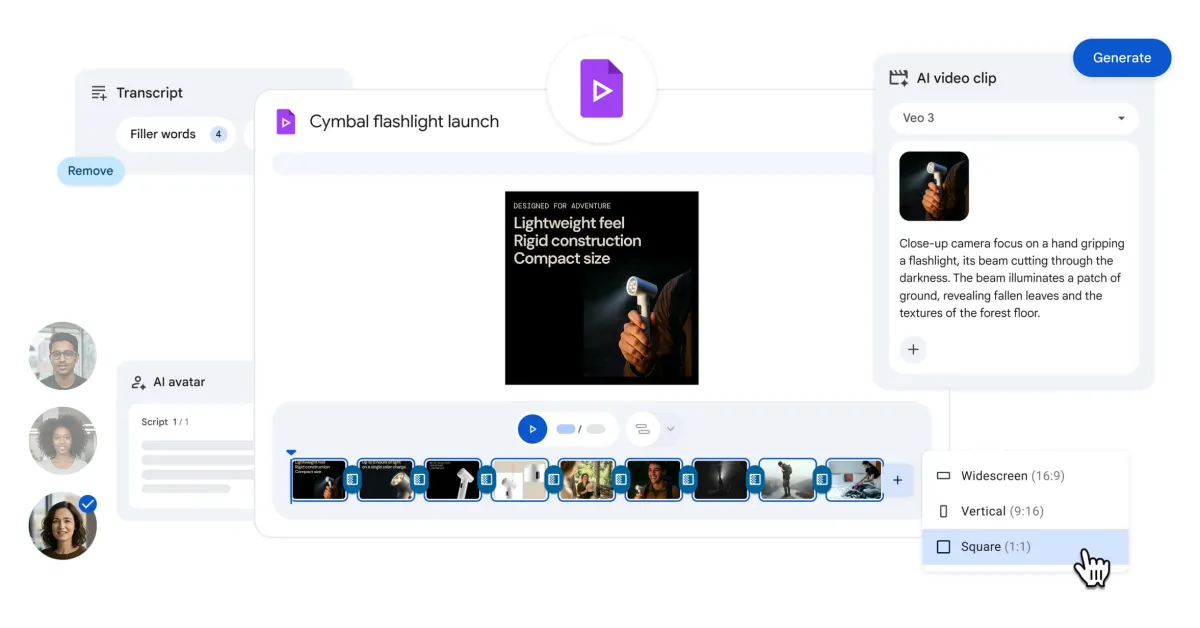
Task: Open the Filler words menu
Action: click(x=176, y=133)
